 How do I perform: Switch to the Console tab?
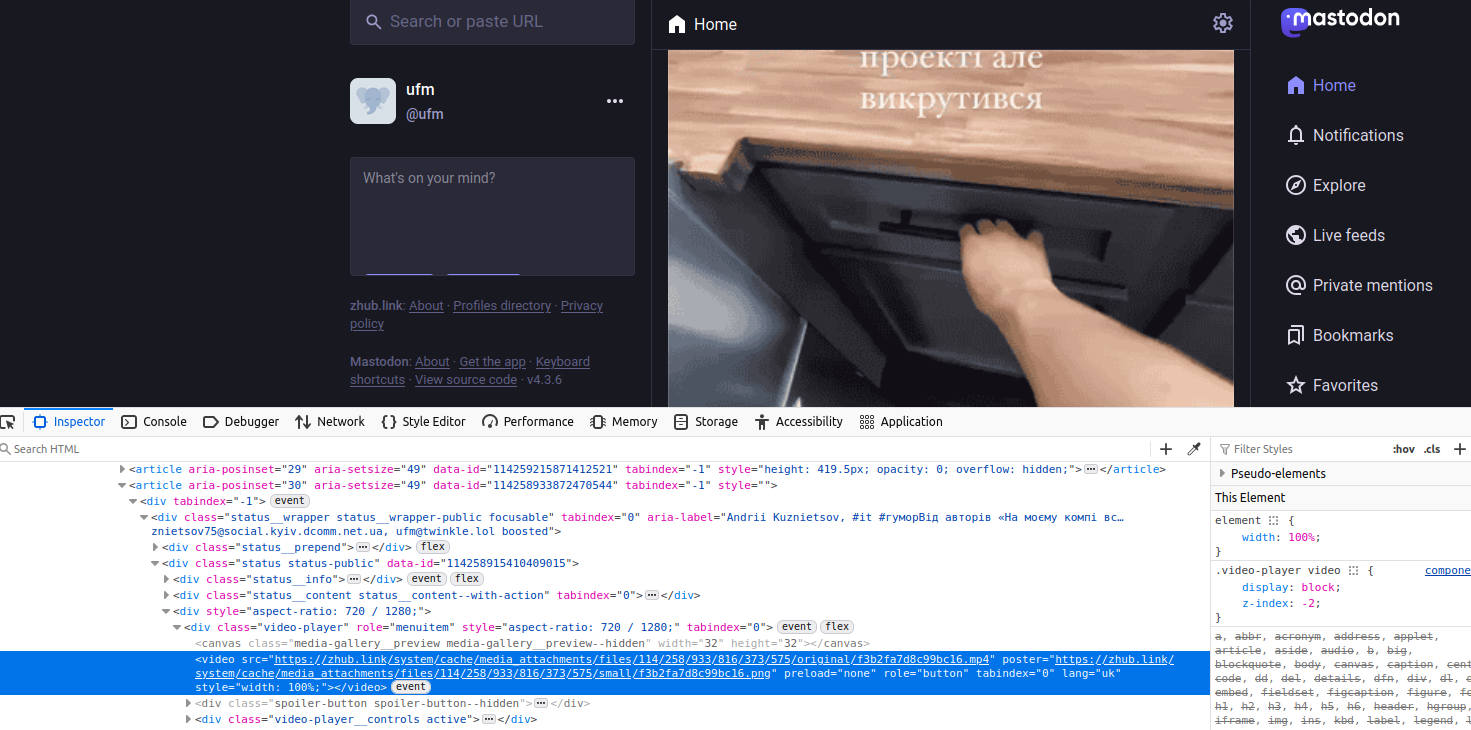point(154,422)
